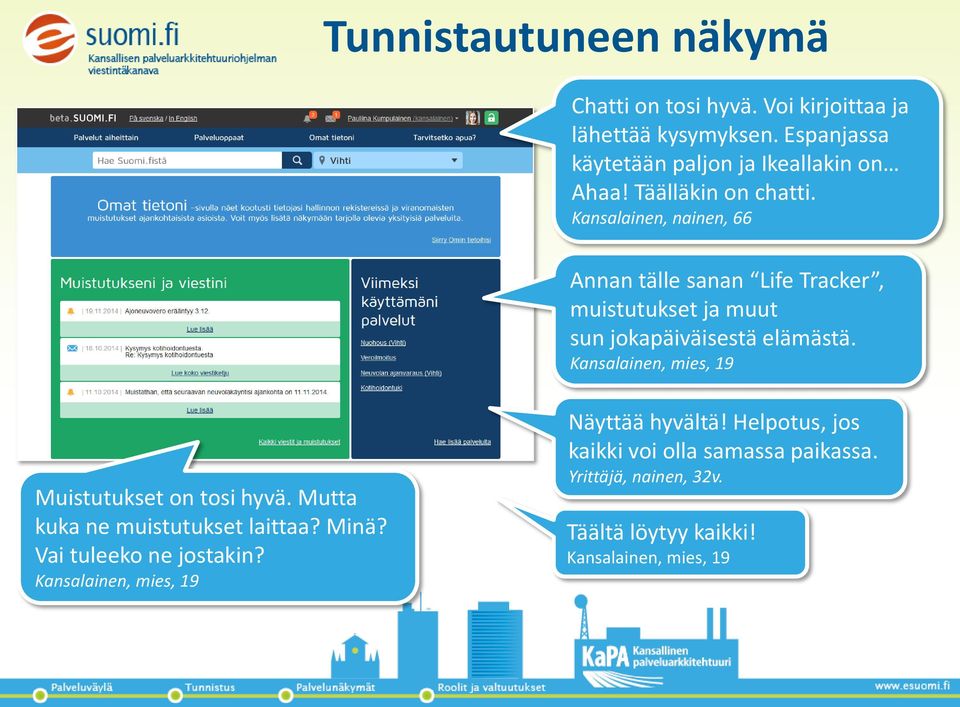Click the Viimeksi käyttämäni palvelut heading
Viewport: 960px width, 707px height.
[x=399, y=301]
